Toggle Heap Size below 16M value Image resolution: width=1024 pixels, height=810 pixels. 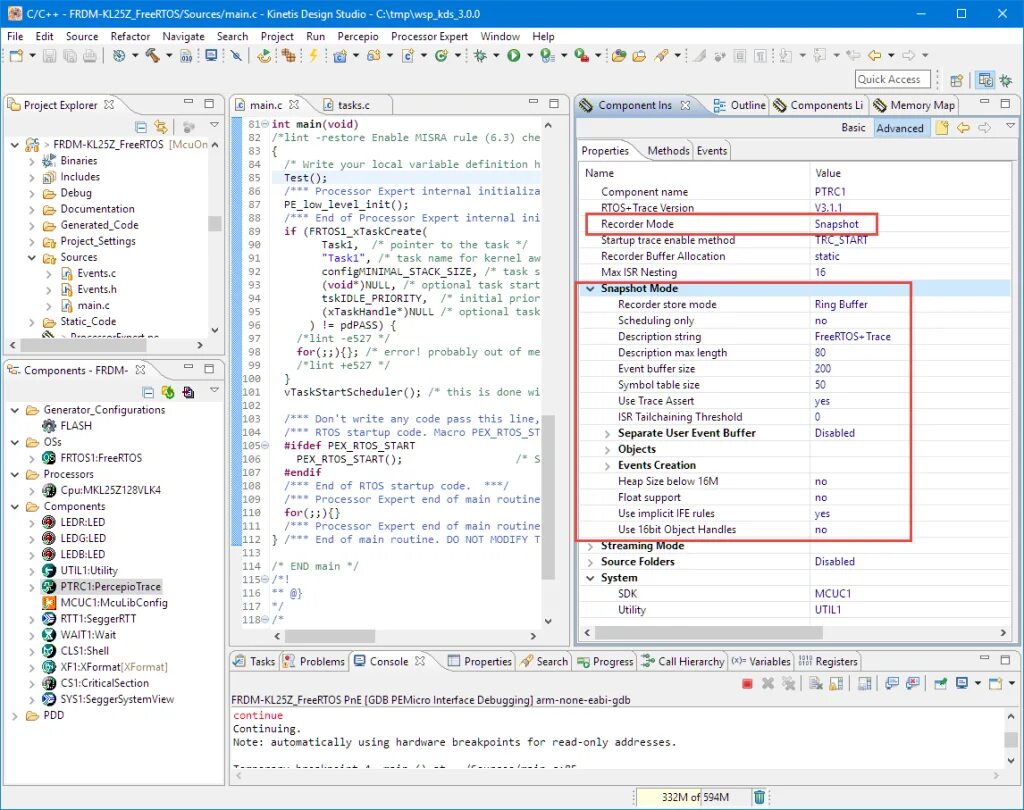coord(821,481)
